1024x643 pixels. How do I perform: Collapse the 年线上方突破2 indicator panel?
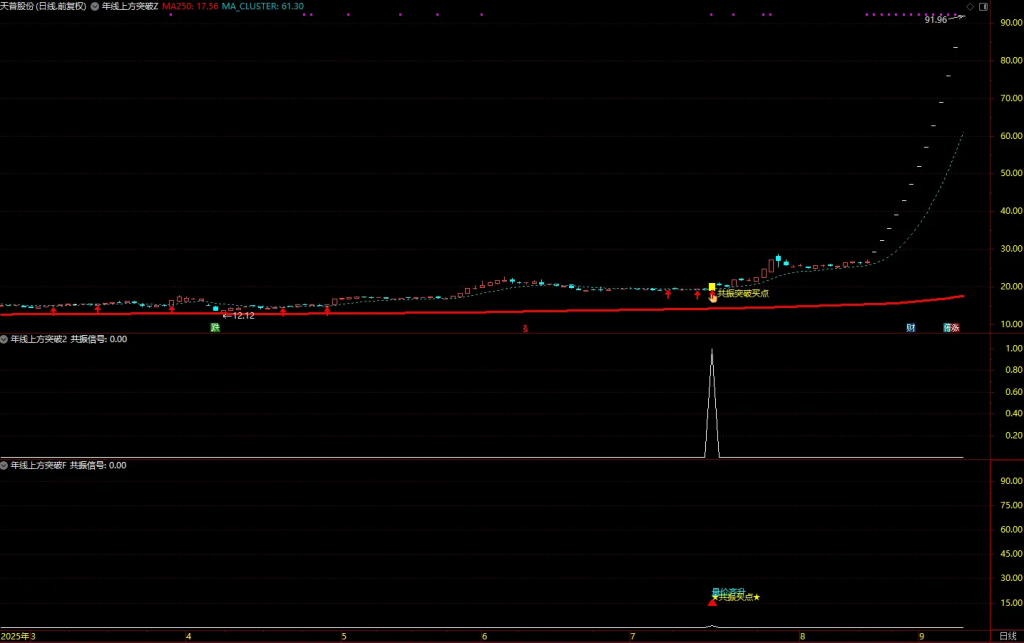(4, 339)
